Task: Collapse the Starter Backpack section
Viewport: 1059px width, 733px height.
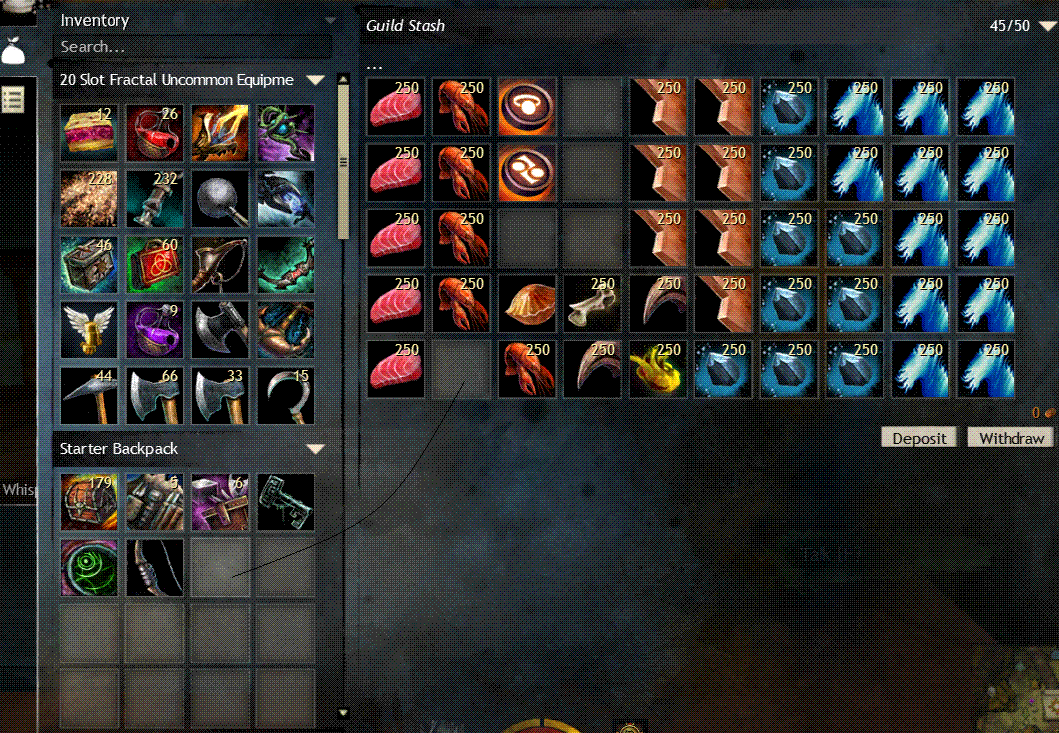Action: (315, 449)
